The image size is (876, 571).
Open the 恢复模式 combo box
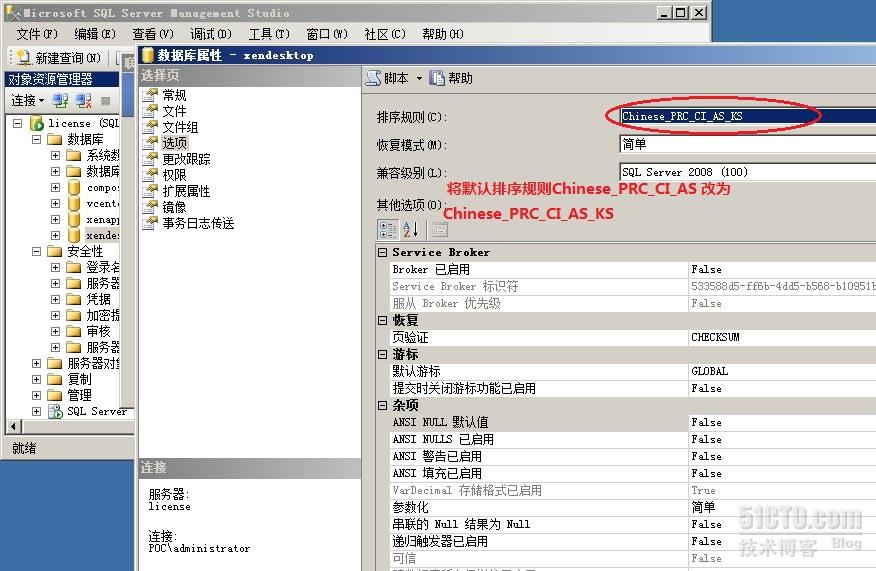[748, 144]
